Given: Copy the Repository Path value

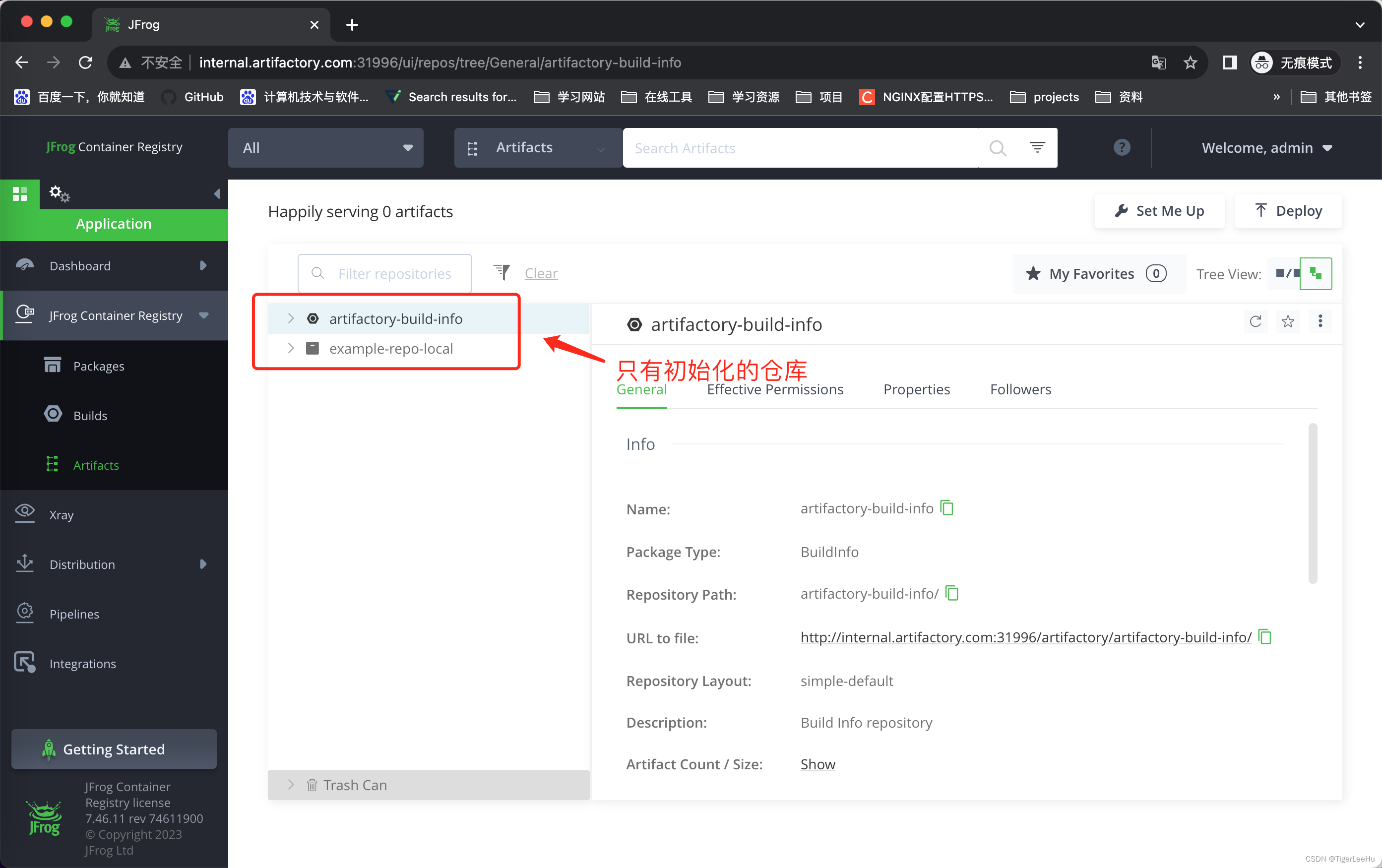Looking at the screenshot, I should pyautogui.click(x=952, y=593).
